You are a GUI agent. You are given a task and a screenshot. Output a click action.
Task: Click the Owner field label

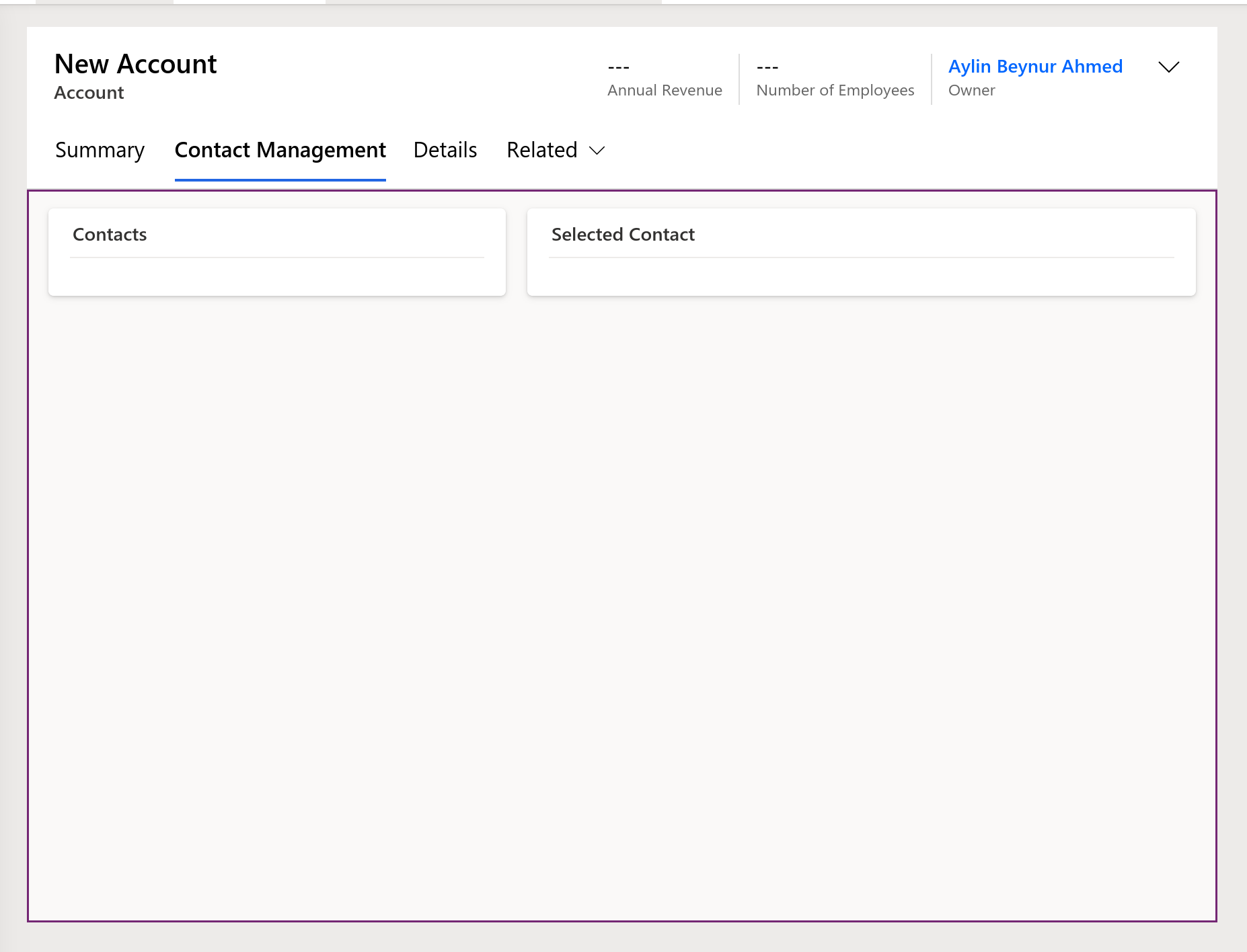(971, 90)
